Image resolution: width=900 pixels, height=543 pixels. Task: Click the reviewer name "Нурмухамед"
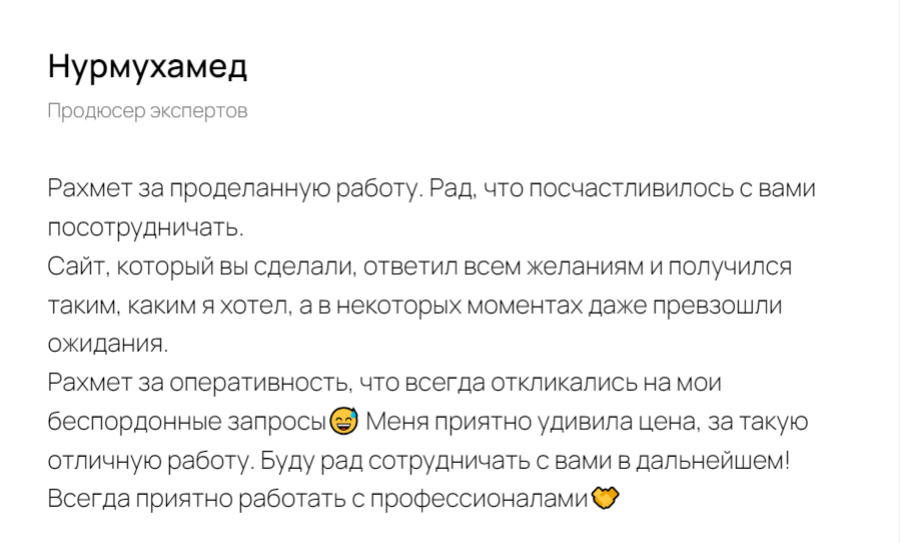click(x=147, y=68)
